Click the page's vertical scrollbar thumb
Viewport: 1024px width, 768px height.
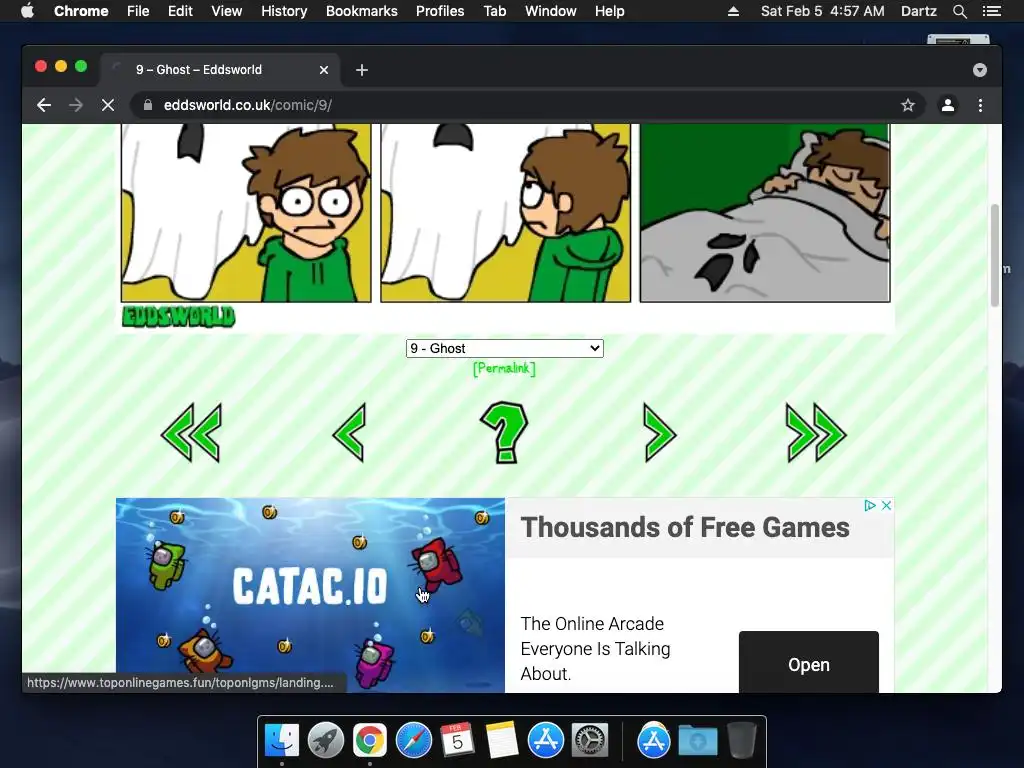[995, 255]
